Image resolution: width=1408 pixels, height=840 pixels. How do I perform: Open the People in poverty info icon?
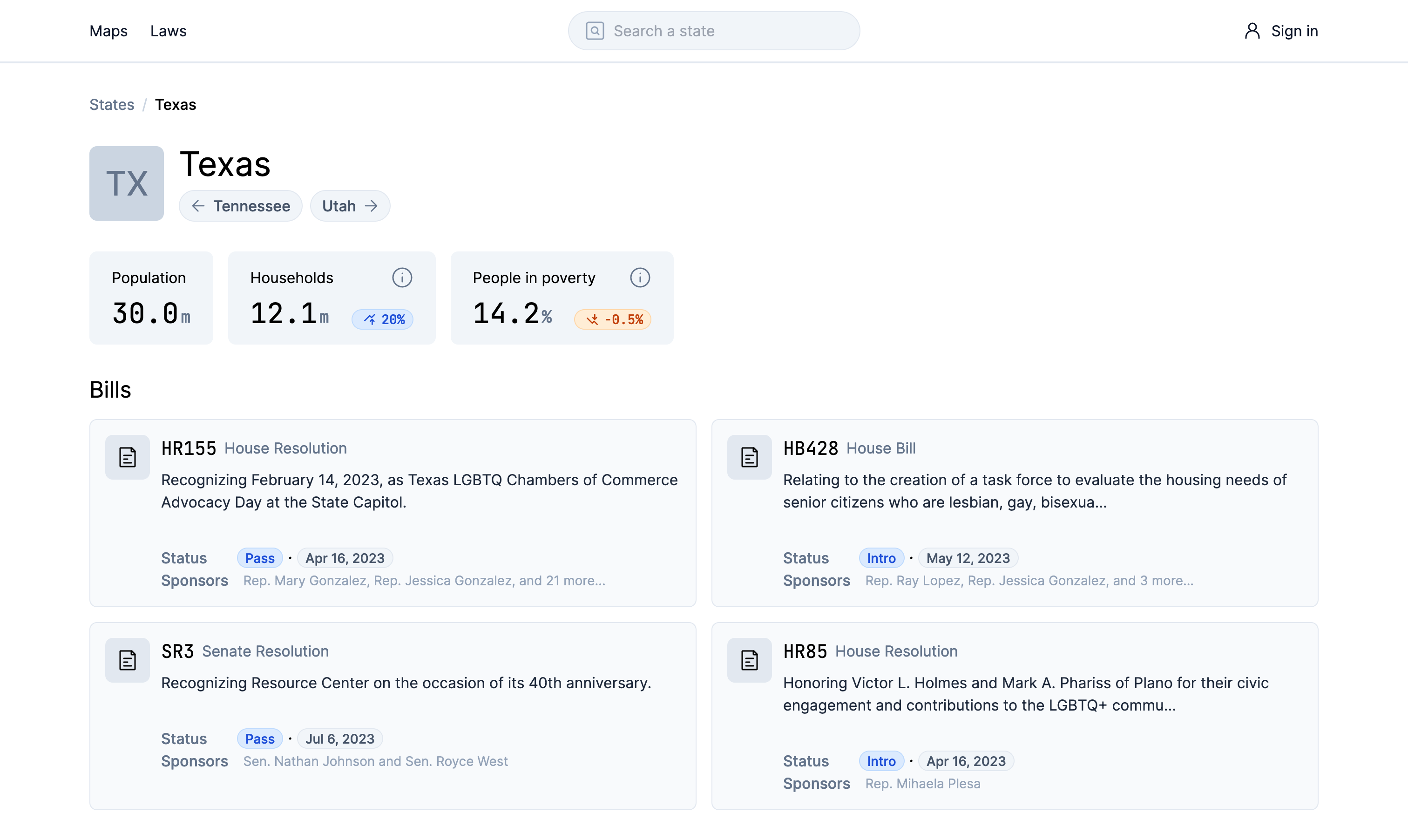point(639,278)
